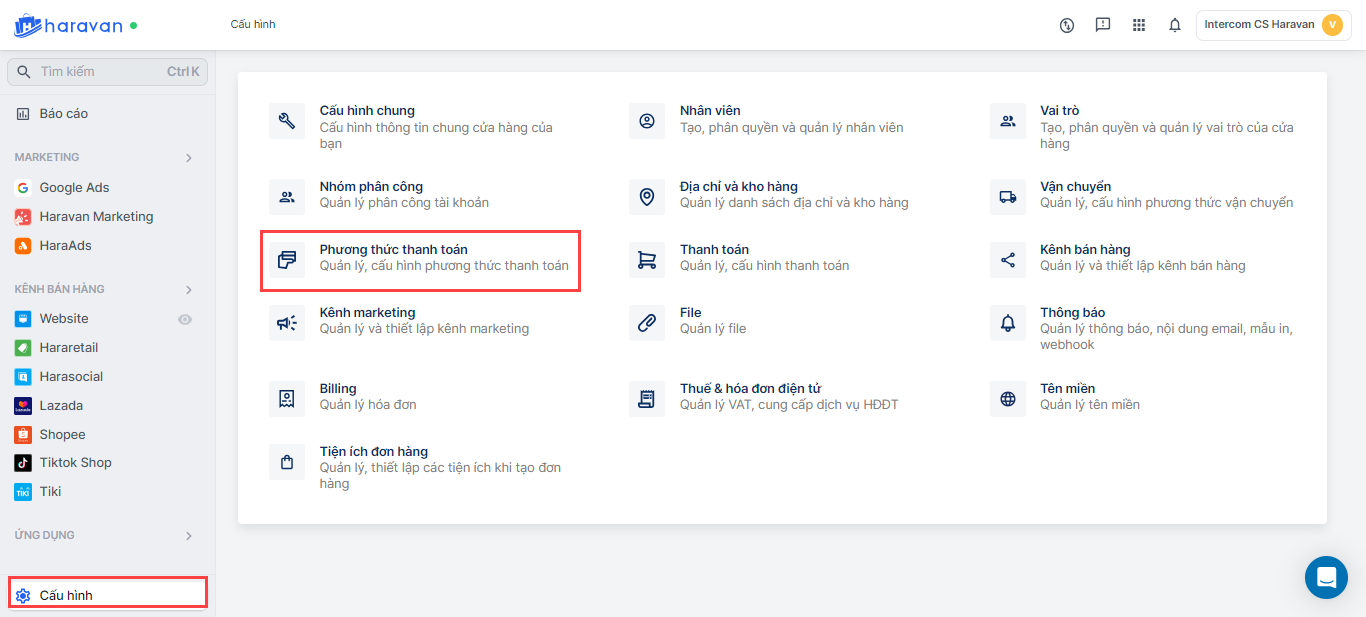Expand the MARKETING section chevron
This screenshot has width=1366, height=617.
(x=189, y=158)
